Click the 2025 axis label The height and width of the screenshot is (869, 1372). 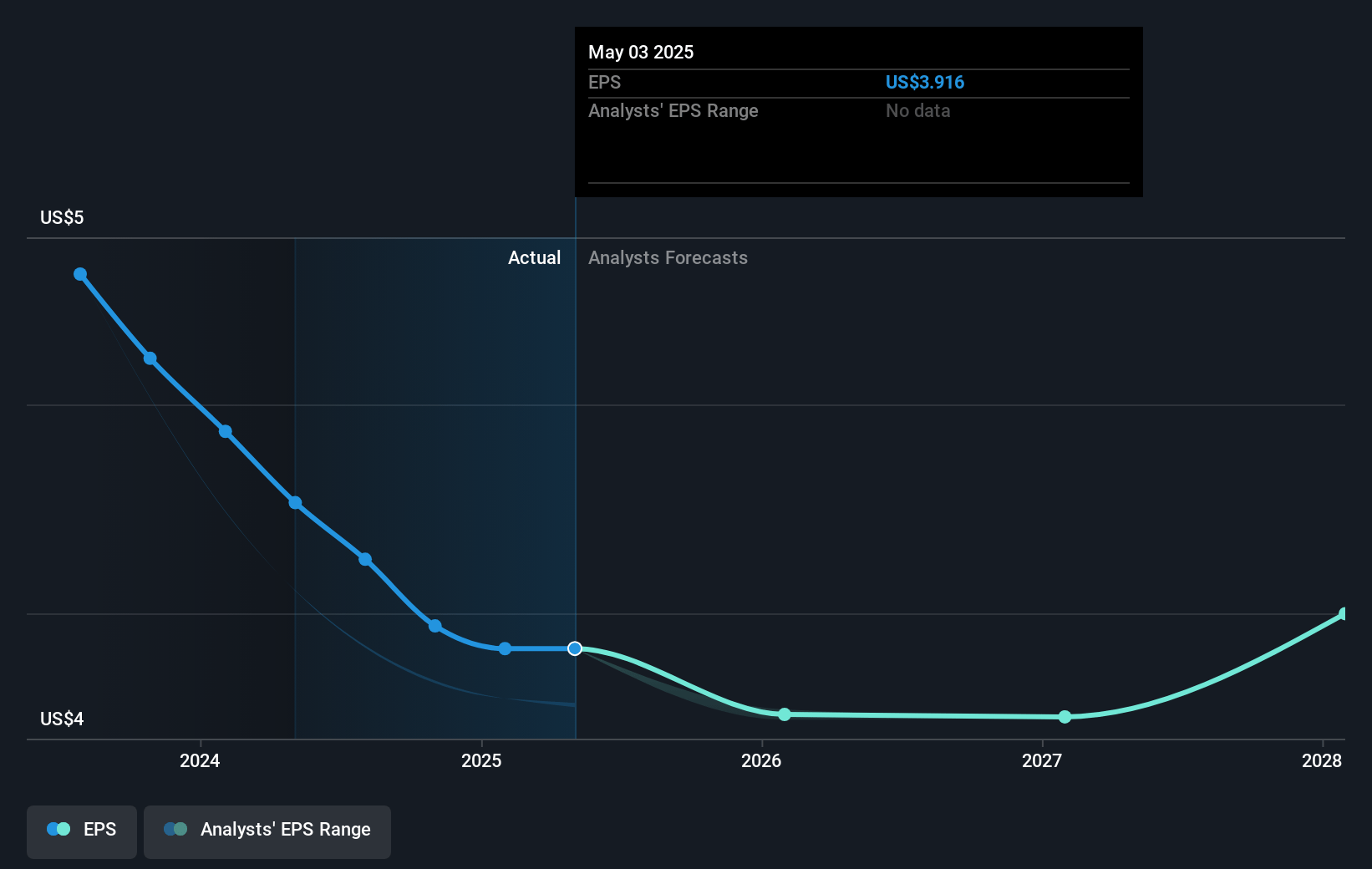[x=481, y=760]
